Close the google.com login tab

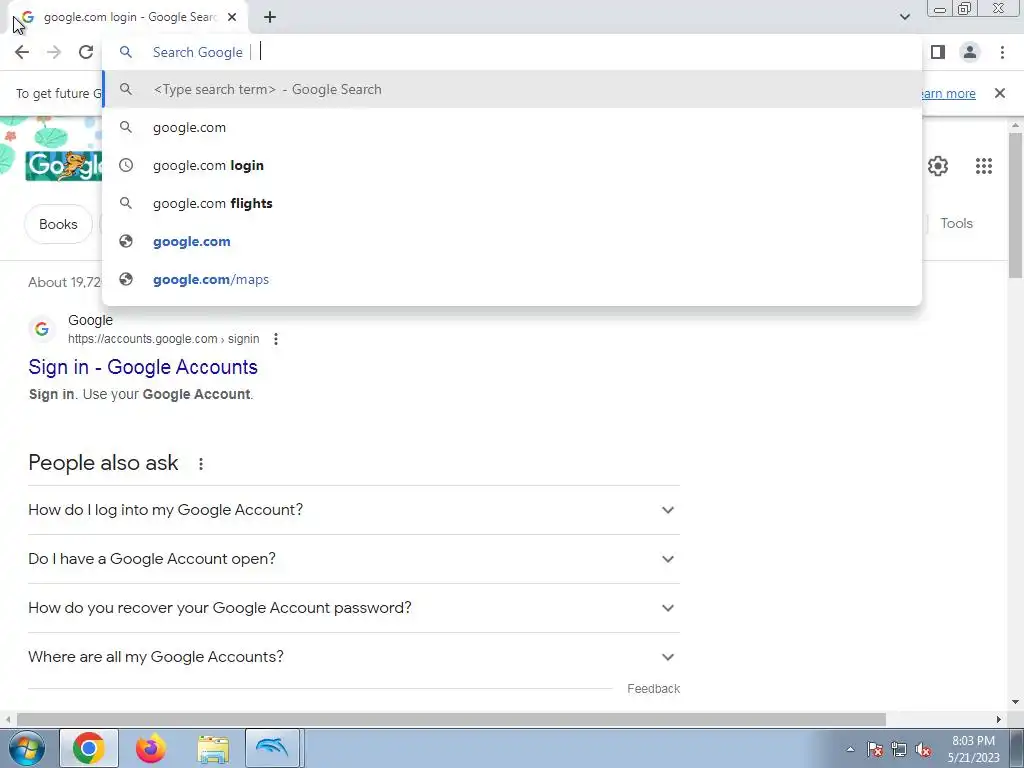coord(232,18)
